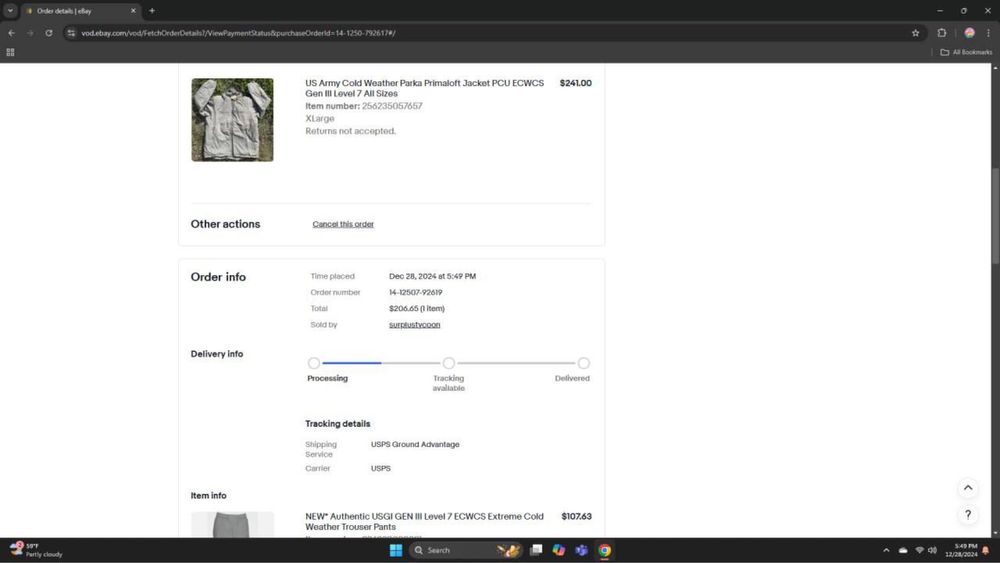Viewport: 1000px width, 563px height.
Task: Open the Chrome profile avatar
Action: click(x=969, y=33)
